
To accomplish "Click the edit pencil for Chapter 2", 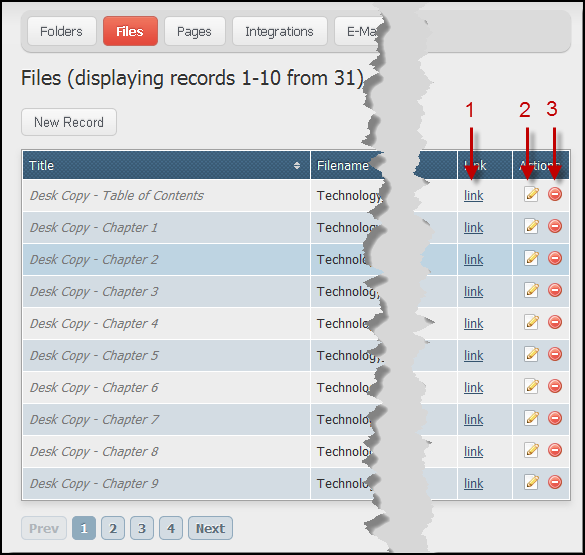I will coord(531,258).
